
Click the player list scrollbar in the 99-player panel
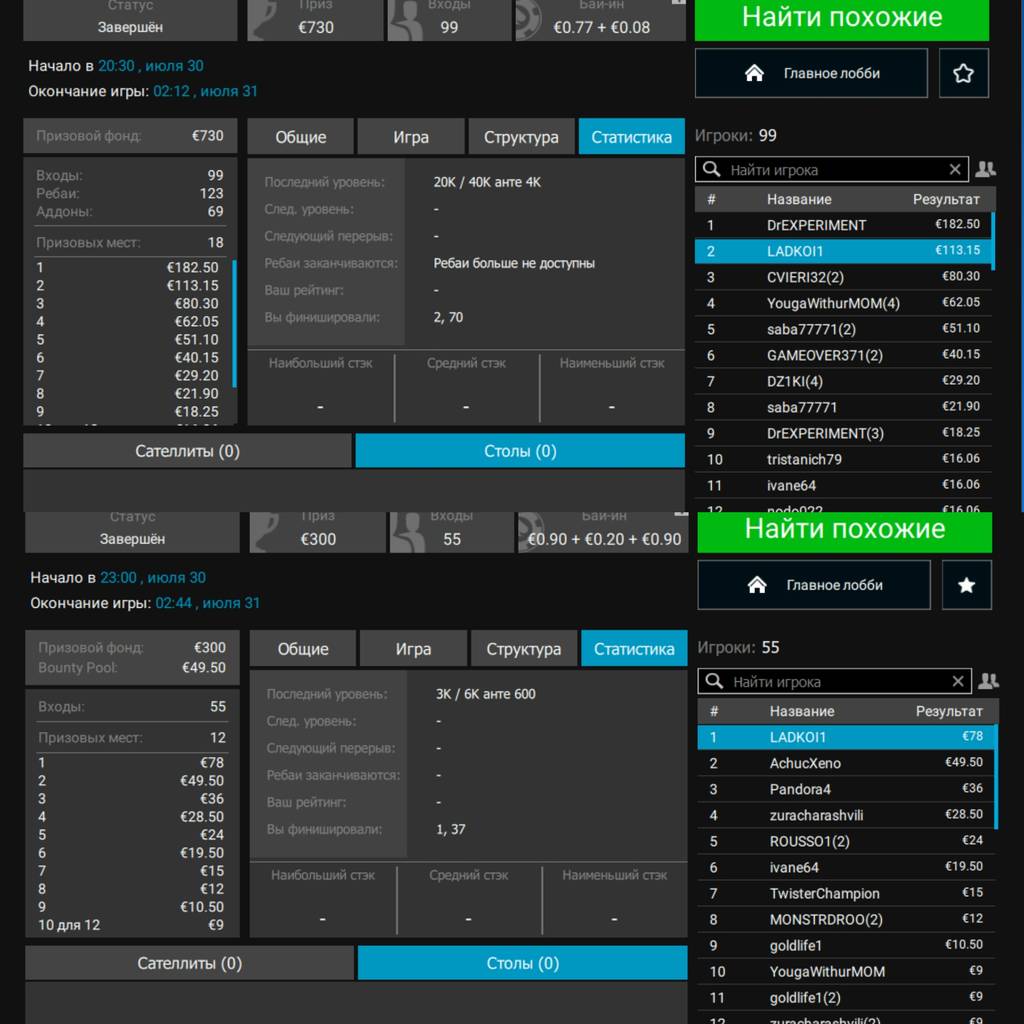click(x=993, y=241)
